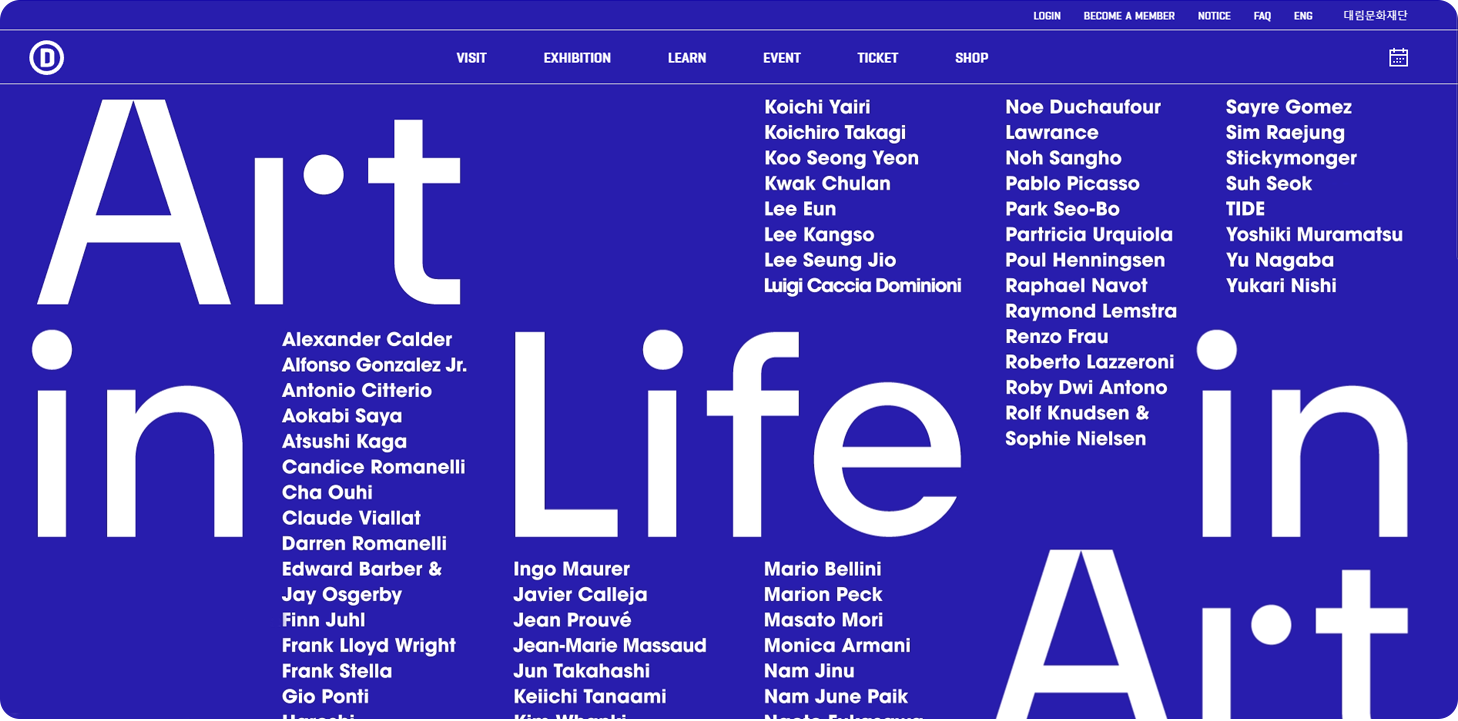
Task: Select artist name Sim Raejung
Action: pos(1285,133)
